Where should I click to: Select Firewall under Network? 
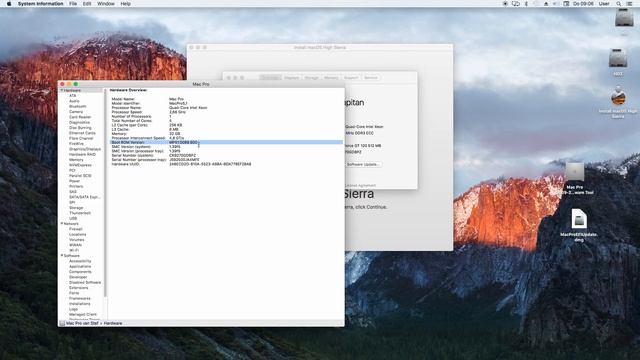pyautogui.click(x=76, y=229)
